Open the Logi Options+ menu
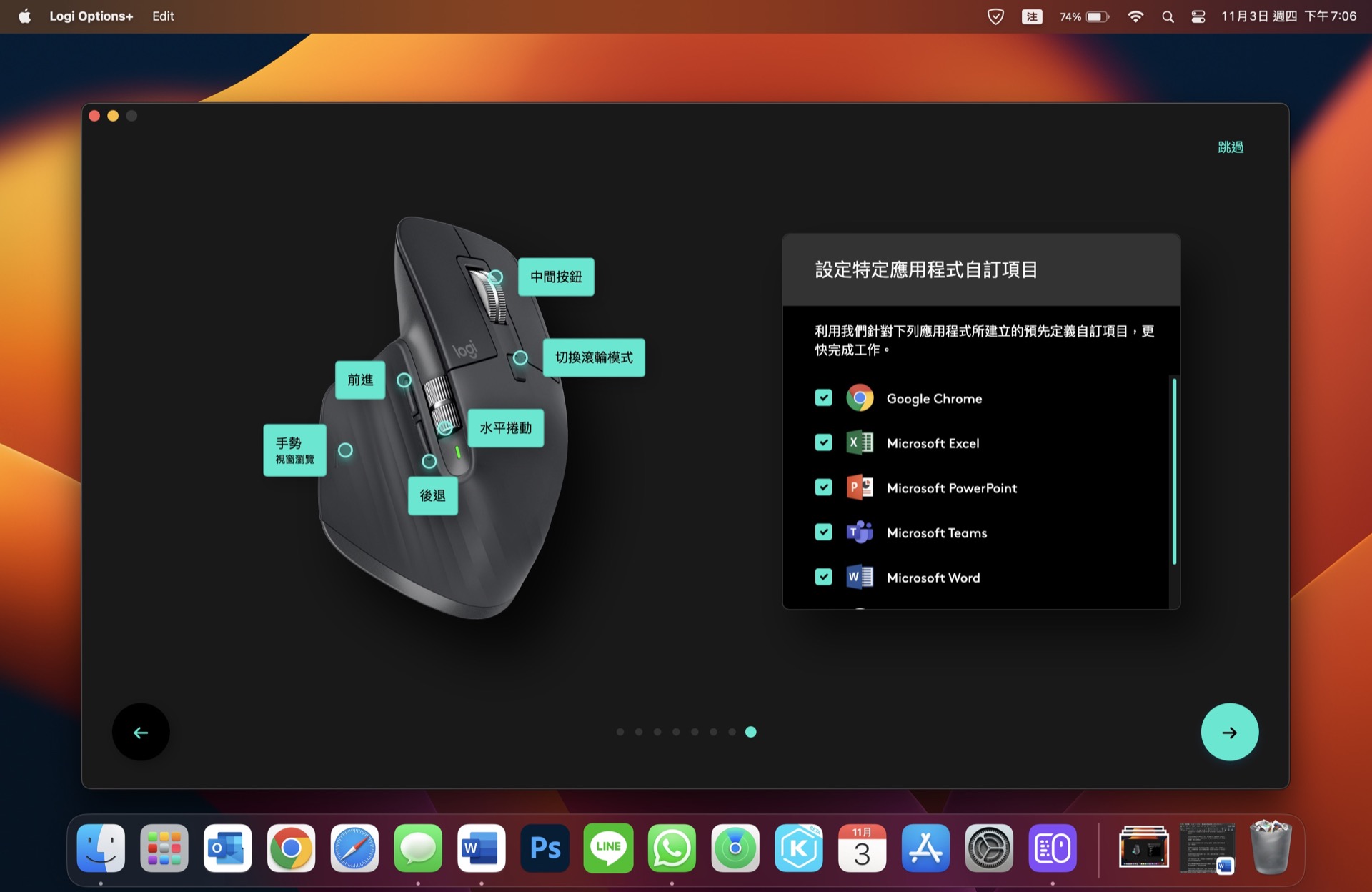Viewport: 1372px width, 892px height. pyautogui.click(x=91, y=16)
